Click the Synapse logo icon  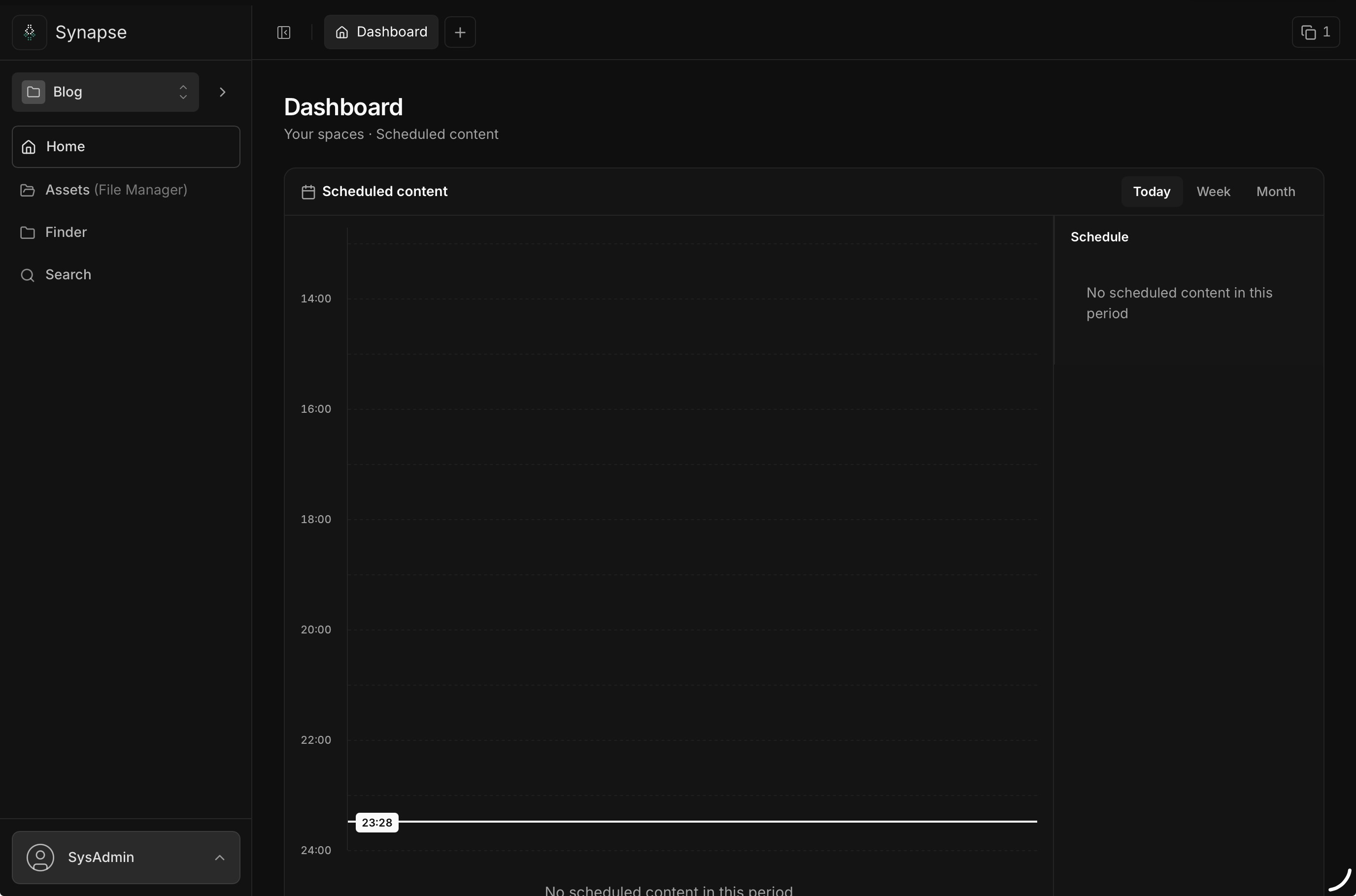(30, 33)
